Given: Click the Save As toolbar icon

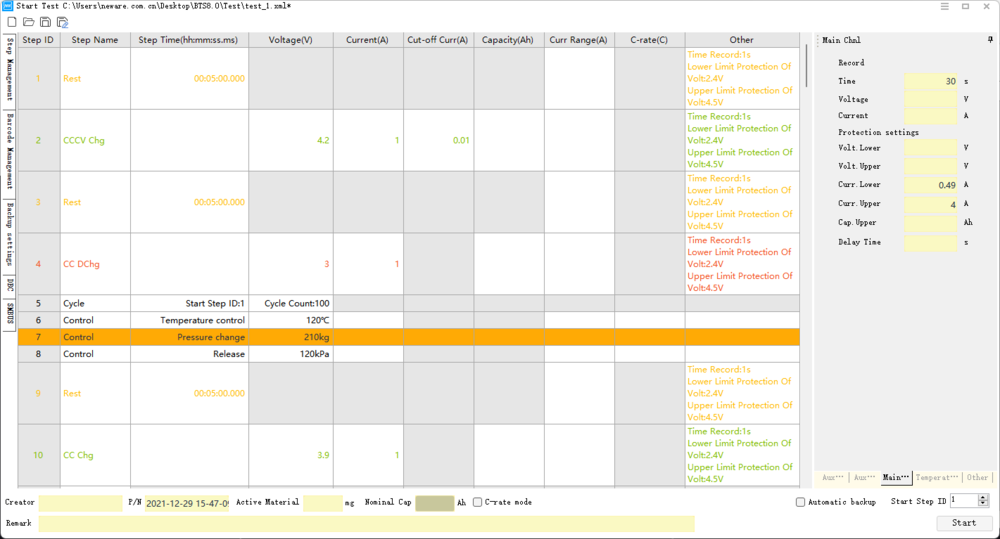Looking at the screenshot, I should 62,22.
